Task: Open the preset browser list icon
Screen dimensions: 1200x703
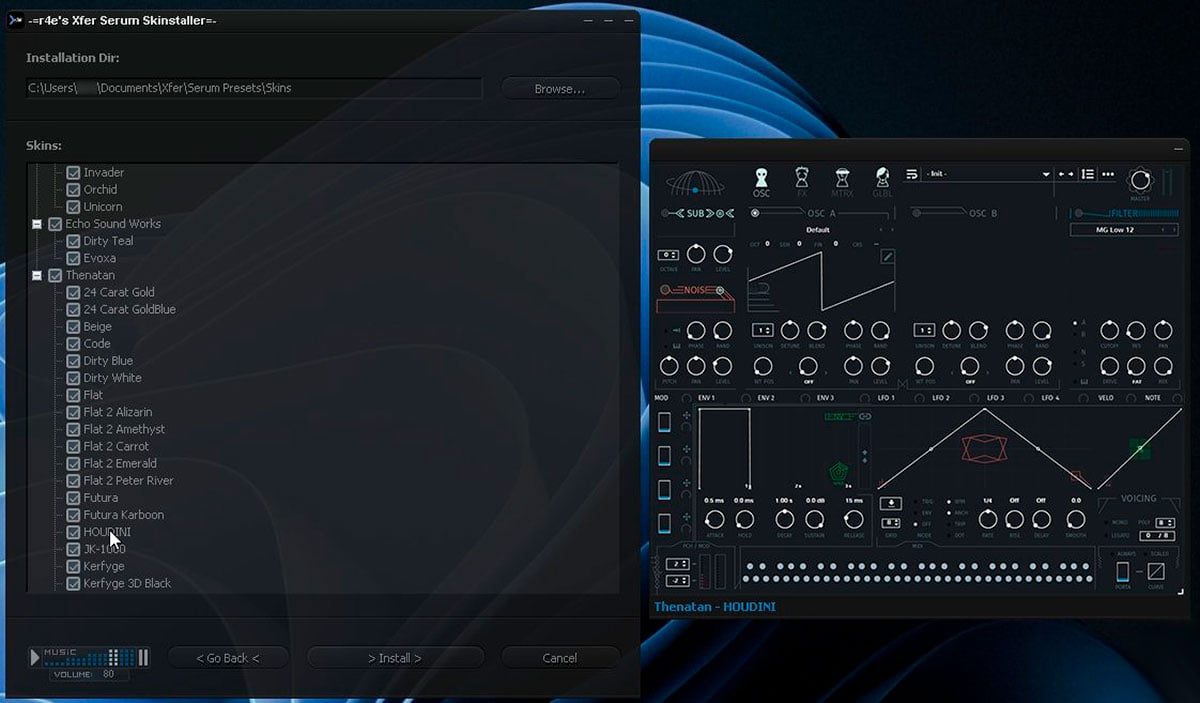Action: tap(1088, 174)
